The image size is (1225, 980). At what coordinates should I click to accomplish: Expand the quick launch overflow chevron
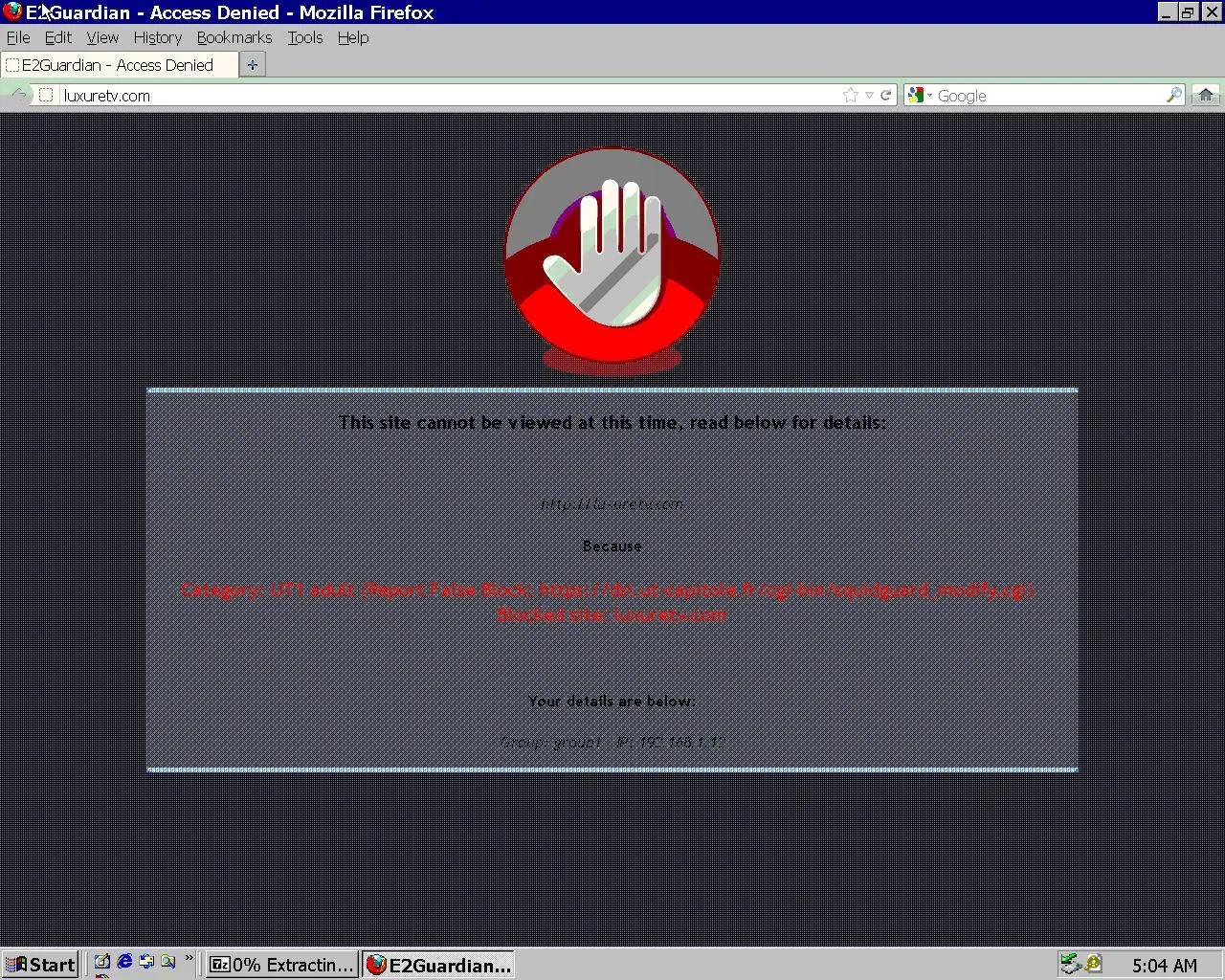click(189, 958)
